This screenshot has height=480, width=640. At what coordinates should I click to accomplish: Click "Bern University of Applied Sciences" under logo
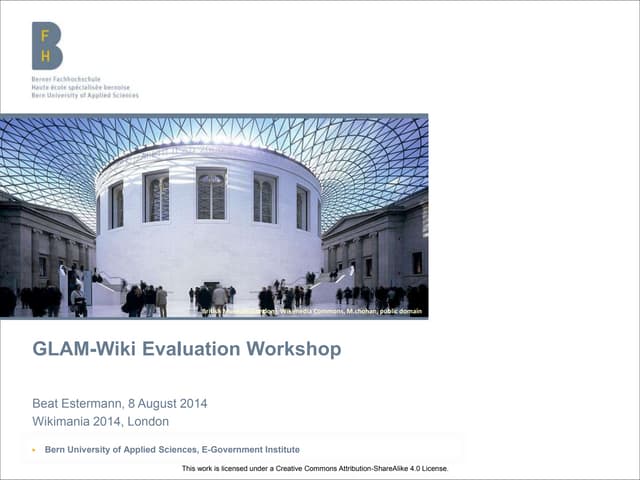point(85,95)
